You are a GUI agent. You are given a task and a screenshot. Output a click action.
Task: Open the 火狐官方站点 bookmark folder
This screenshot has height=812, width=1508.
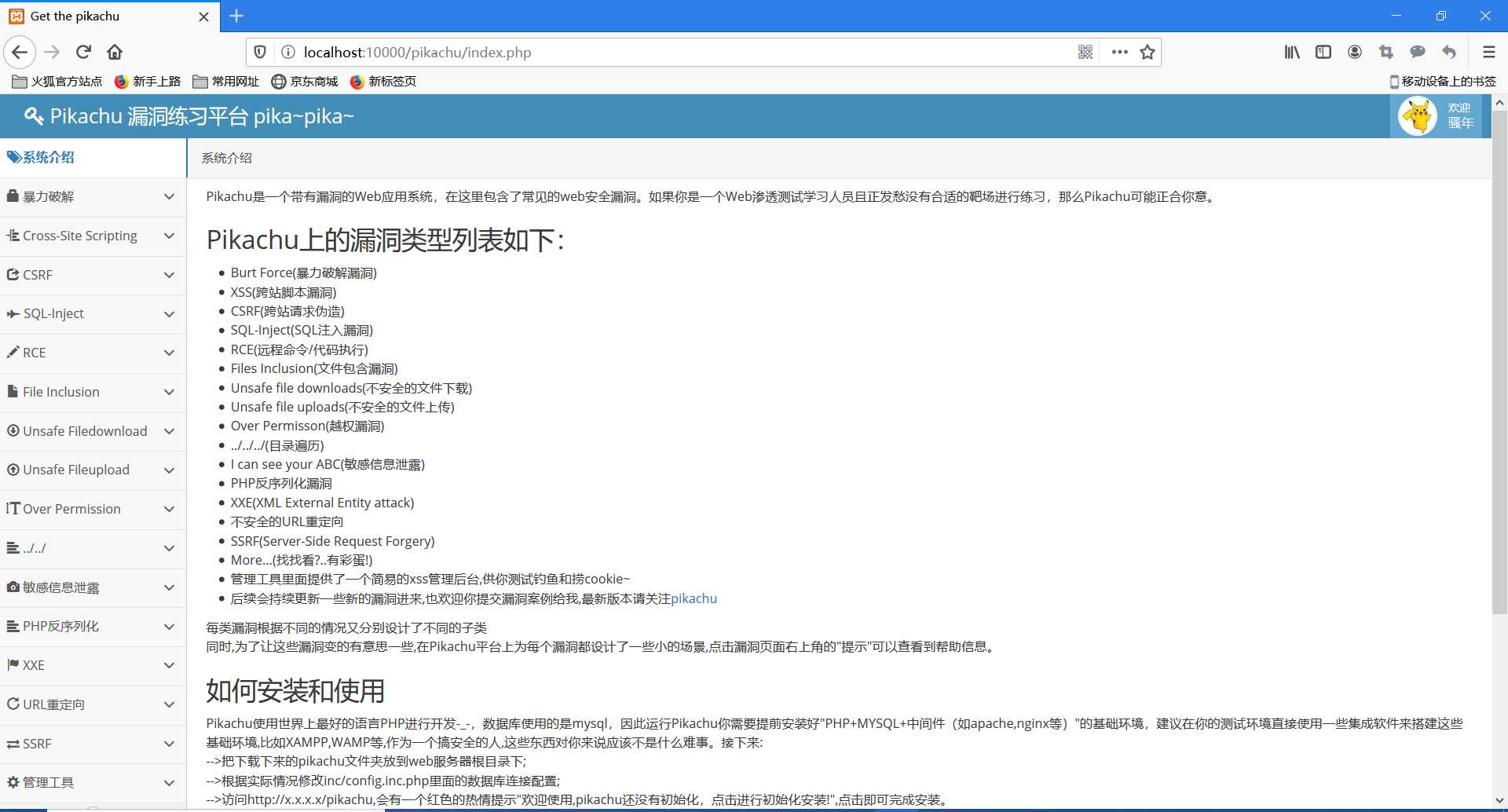pos(57,81)
